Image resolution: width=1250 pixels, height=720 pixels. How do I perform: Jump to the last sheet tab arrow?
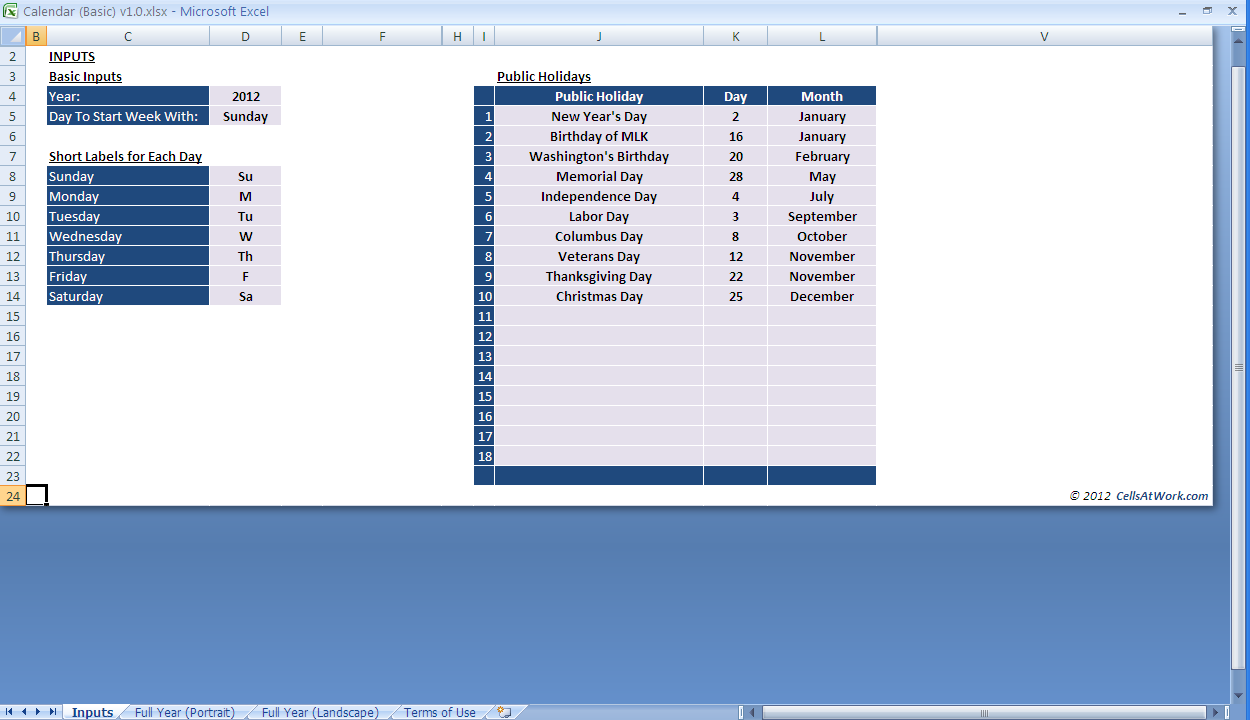[53, 712]
